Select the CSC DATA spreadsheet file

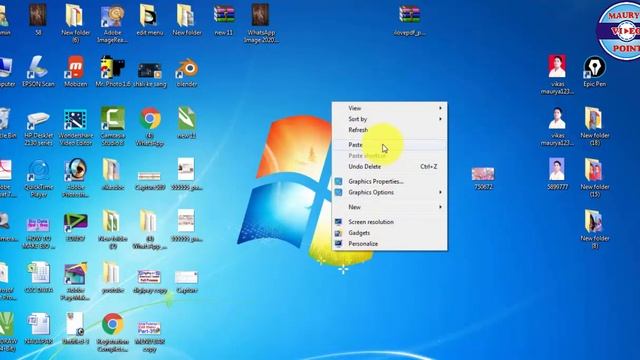coord(38,278)
